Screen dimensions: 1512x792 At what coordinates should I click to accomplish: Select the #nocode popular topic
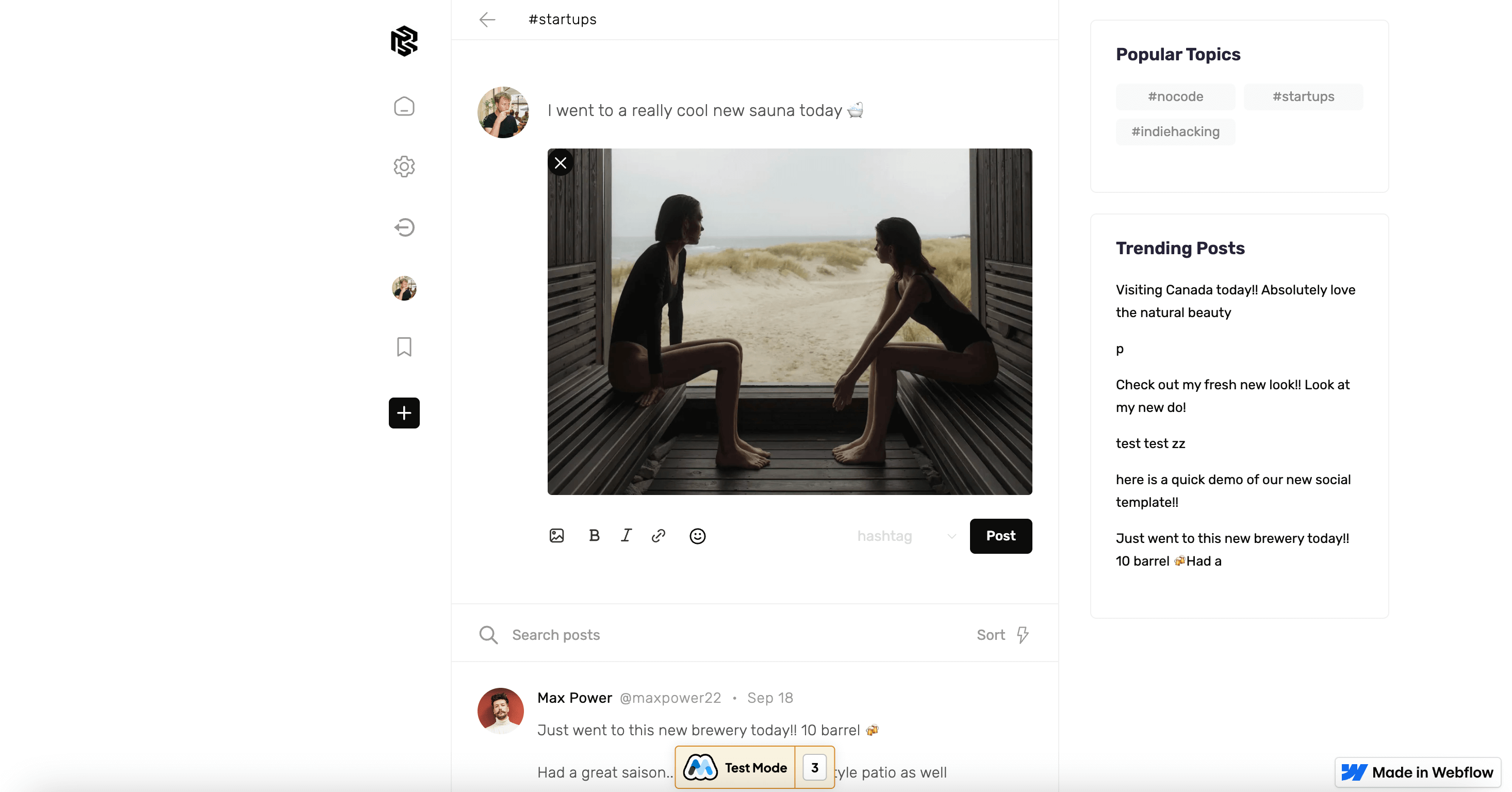(x=1175, y=97)
